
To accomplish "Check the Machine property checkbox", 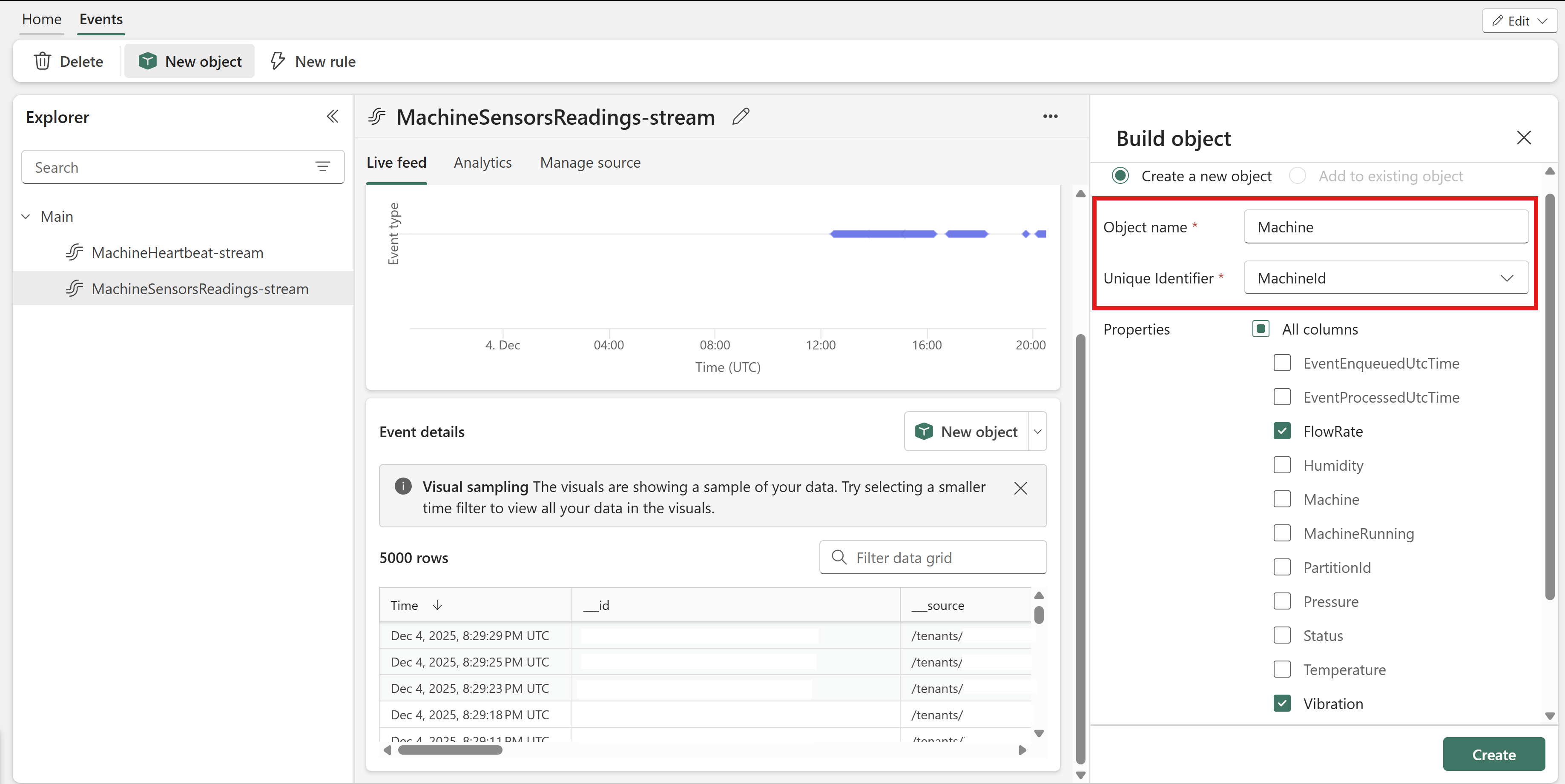I will (1282, 499).
